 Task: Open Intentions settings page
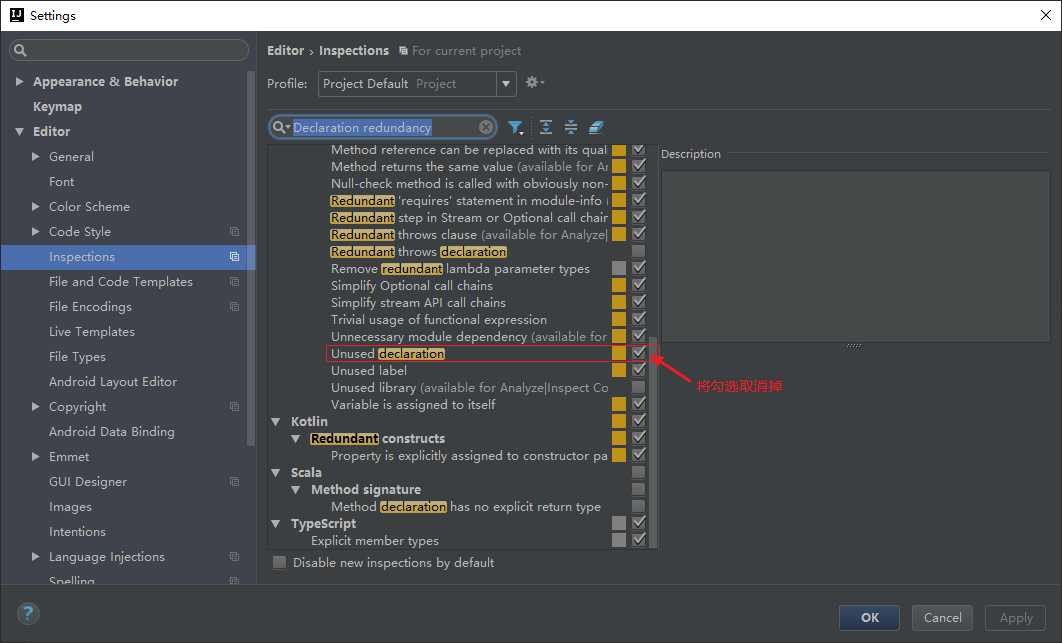click(77, 532)
